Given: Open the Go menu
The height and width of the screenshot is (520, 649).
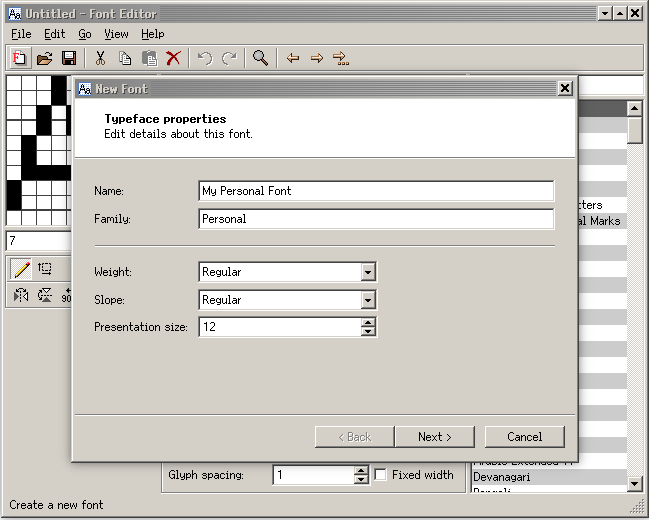Looking at the screenshot, I should point(85,34).
